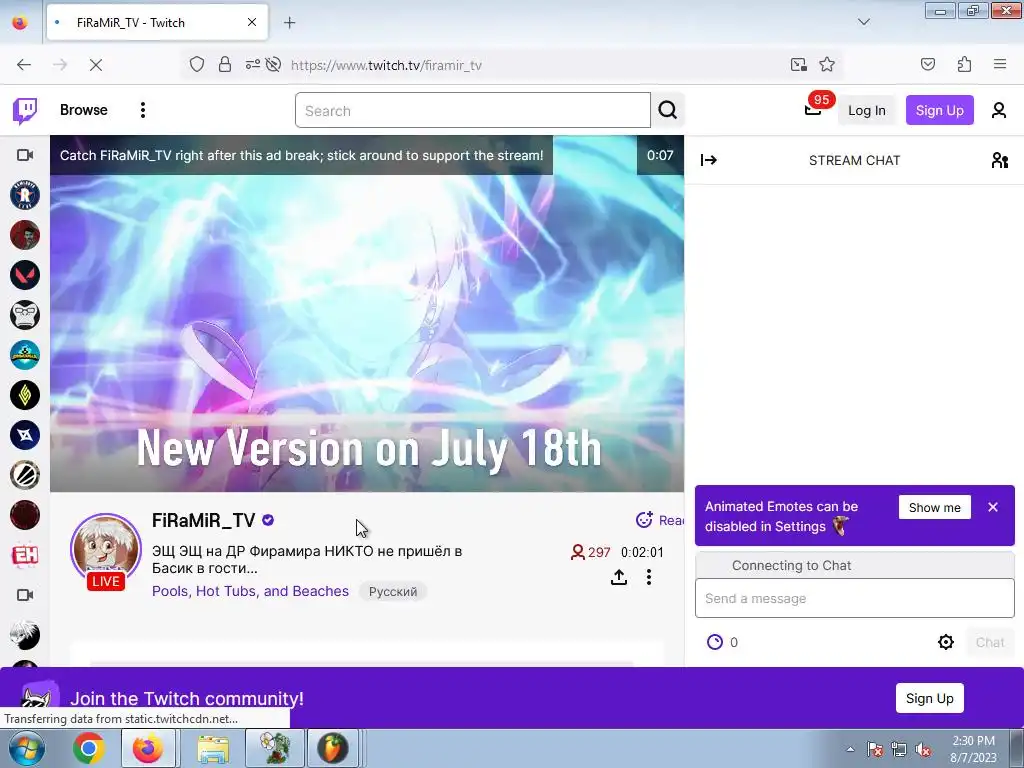Open the Browse page
Image resolution: width=1024 pixels, height=768 pixels.
point(84,110)
